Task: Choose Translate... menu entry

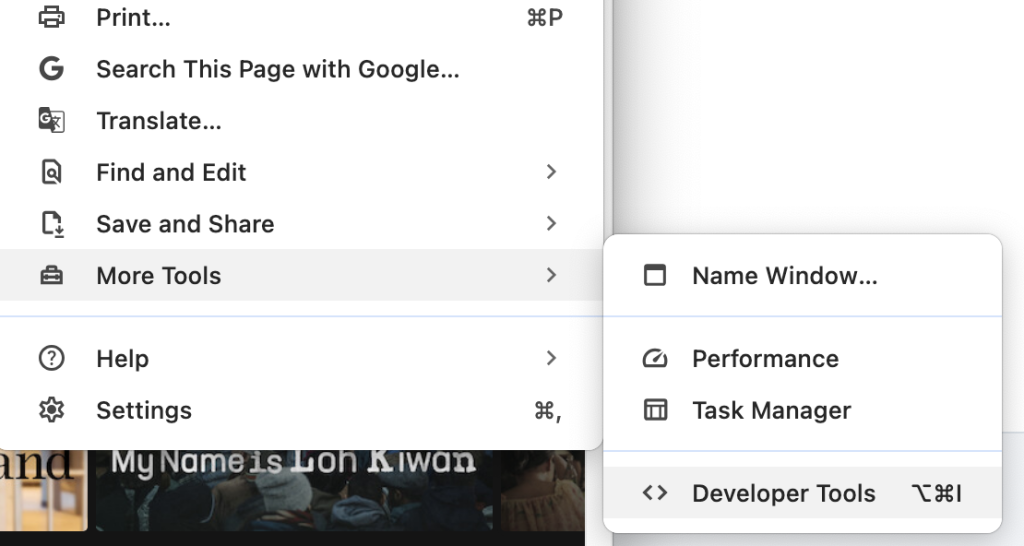Action: [300, 120]
